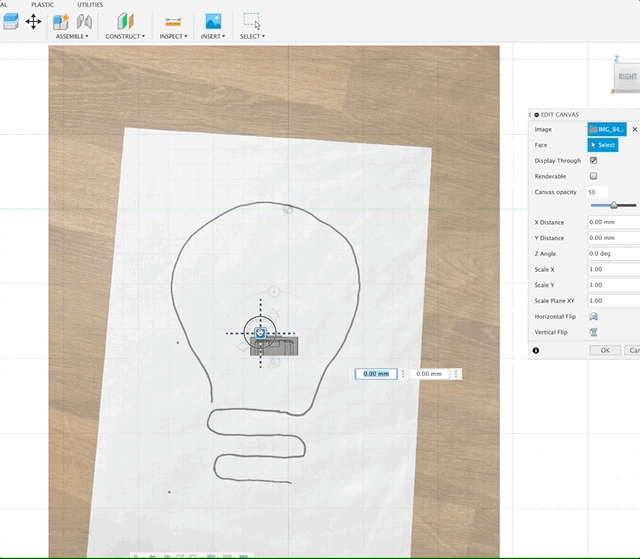Click the Z Angle input field

pyautogui.click(x=613, y=253)
